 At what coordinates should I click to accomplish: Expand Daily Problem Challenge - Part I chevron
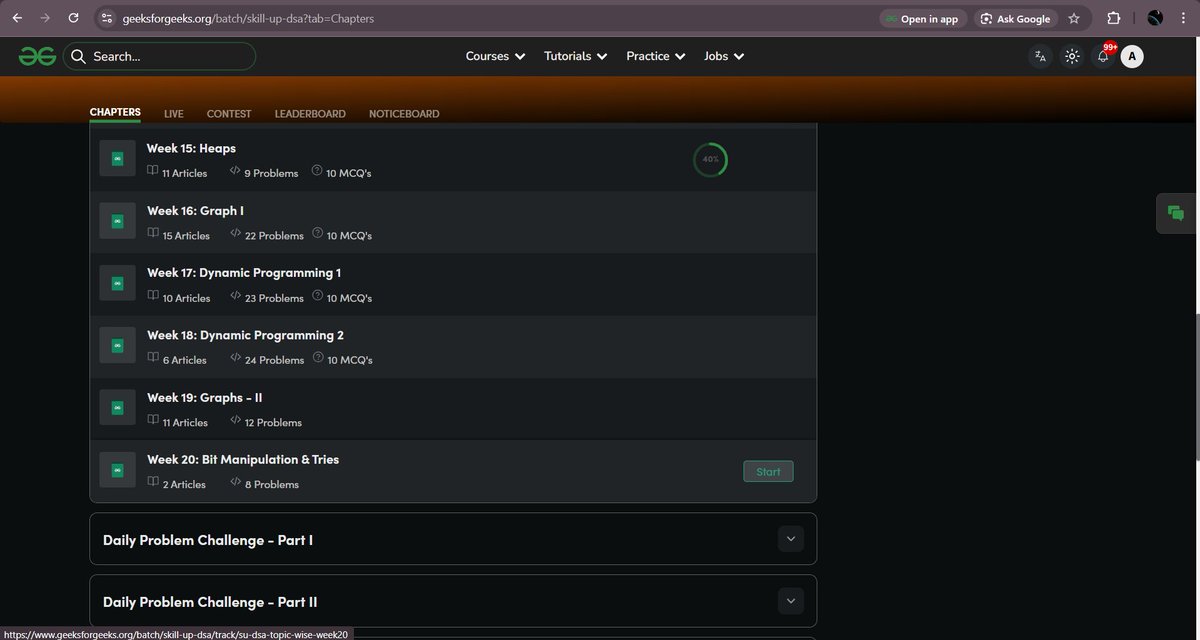point(790,539)
